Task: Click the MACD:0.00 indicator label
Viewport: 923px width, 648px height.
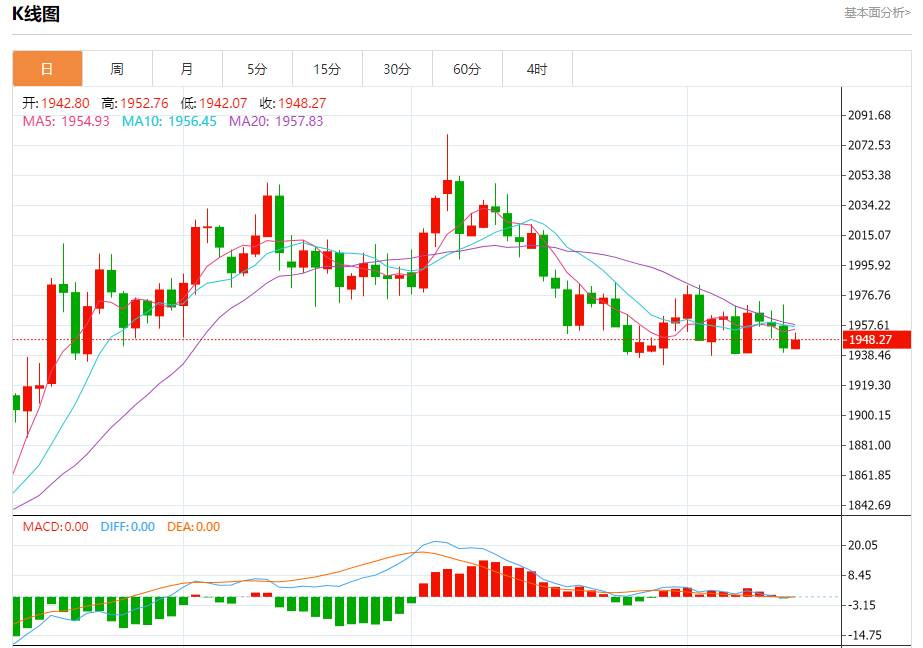Action: click(x=55, y=527)
